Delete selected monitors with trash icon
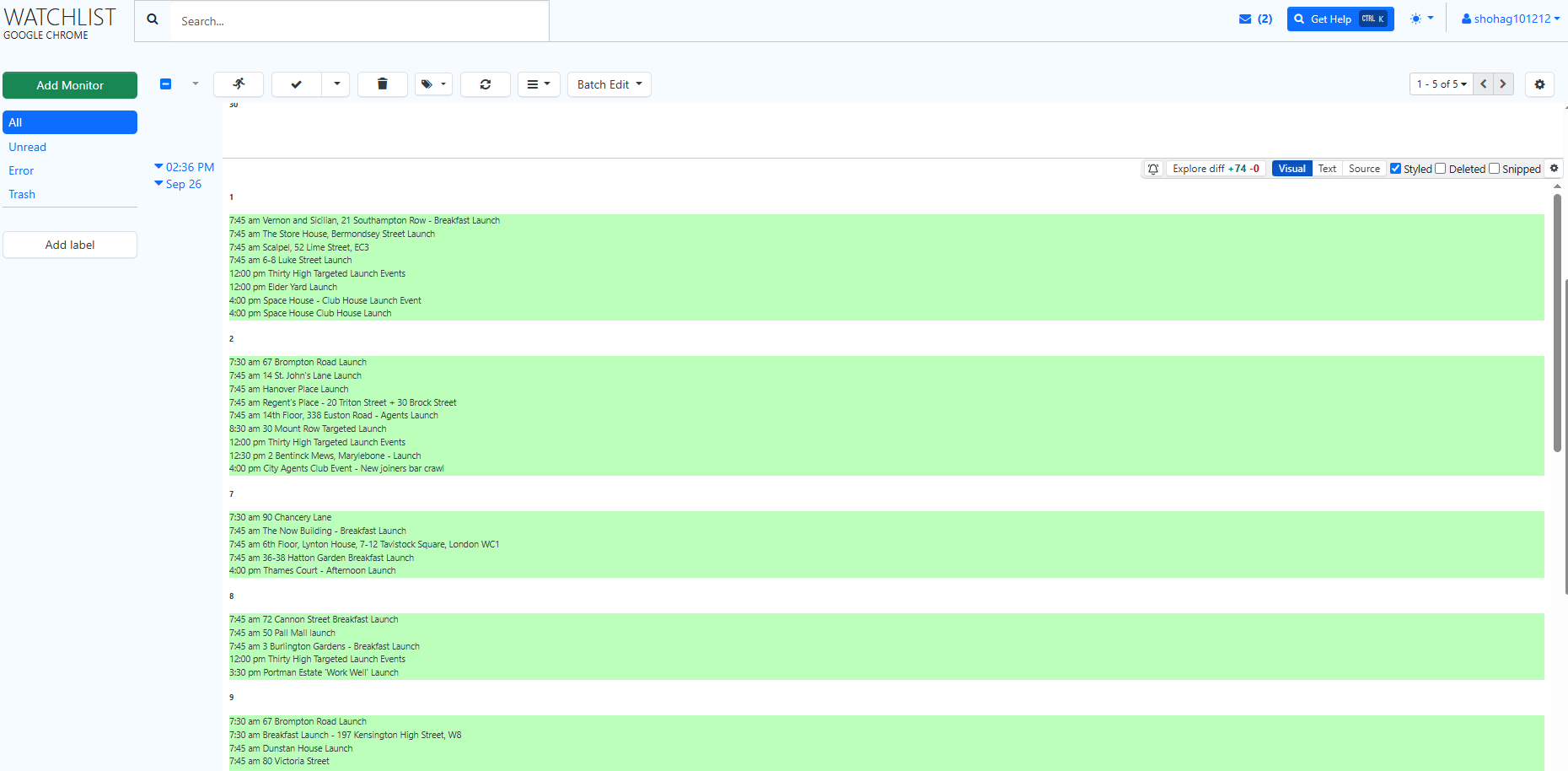The width and height of the screenshot is (1568, 771). (382, 84)
